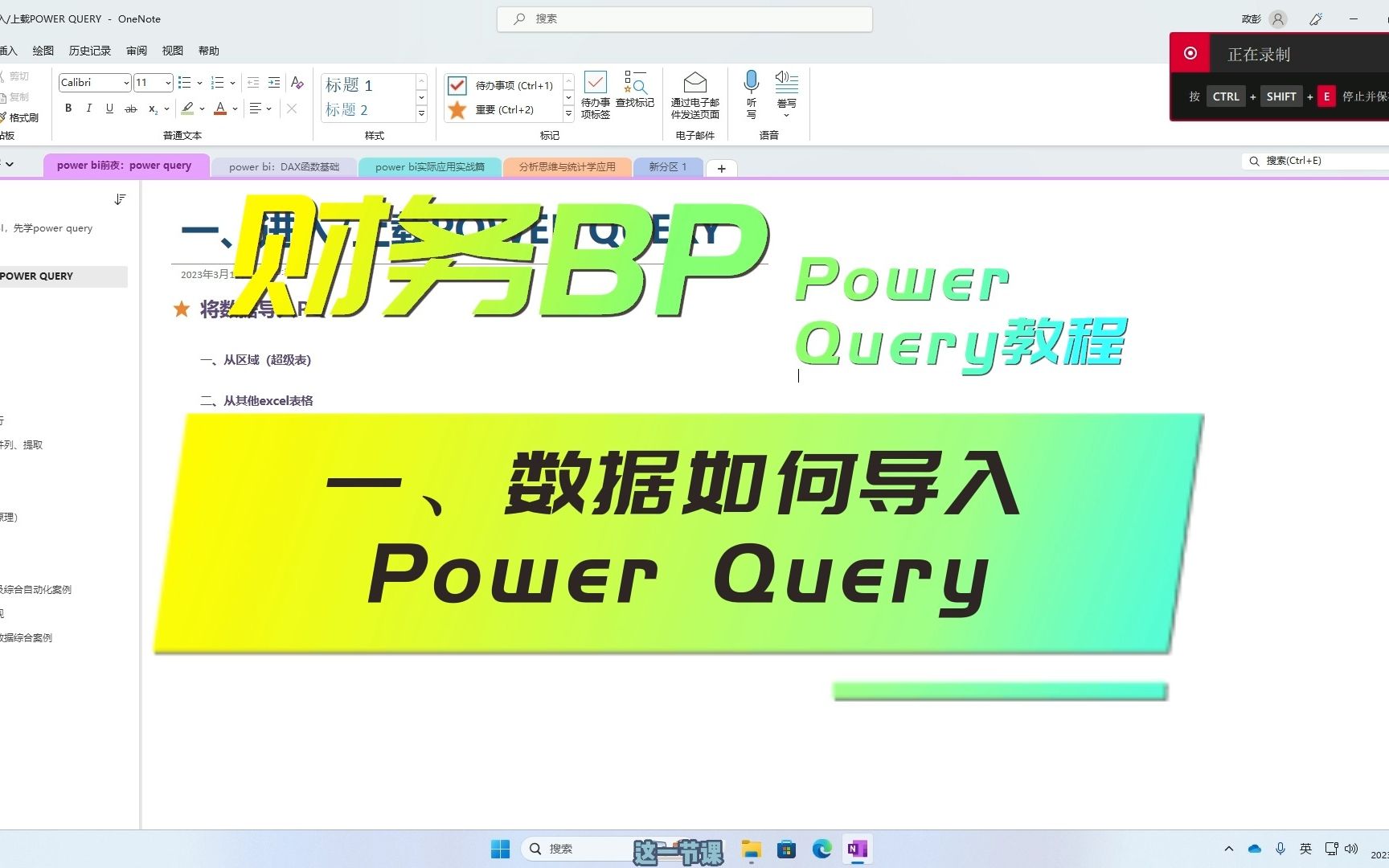1389x868 pixels.
Task: Click the top 搜索 search box
Action: pos(685,18)
